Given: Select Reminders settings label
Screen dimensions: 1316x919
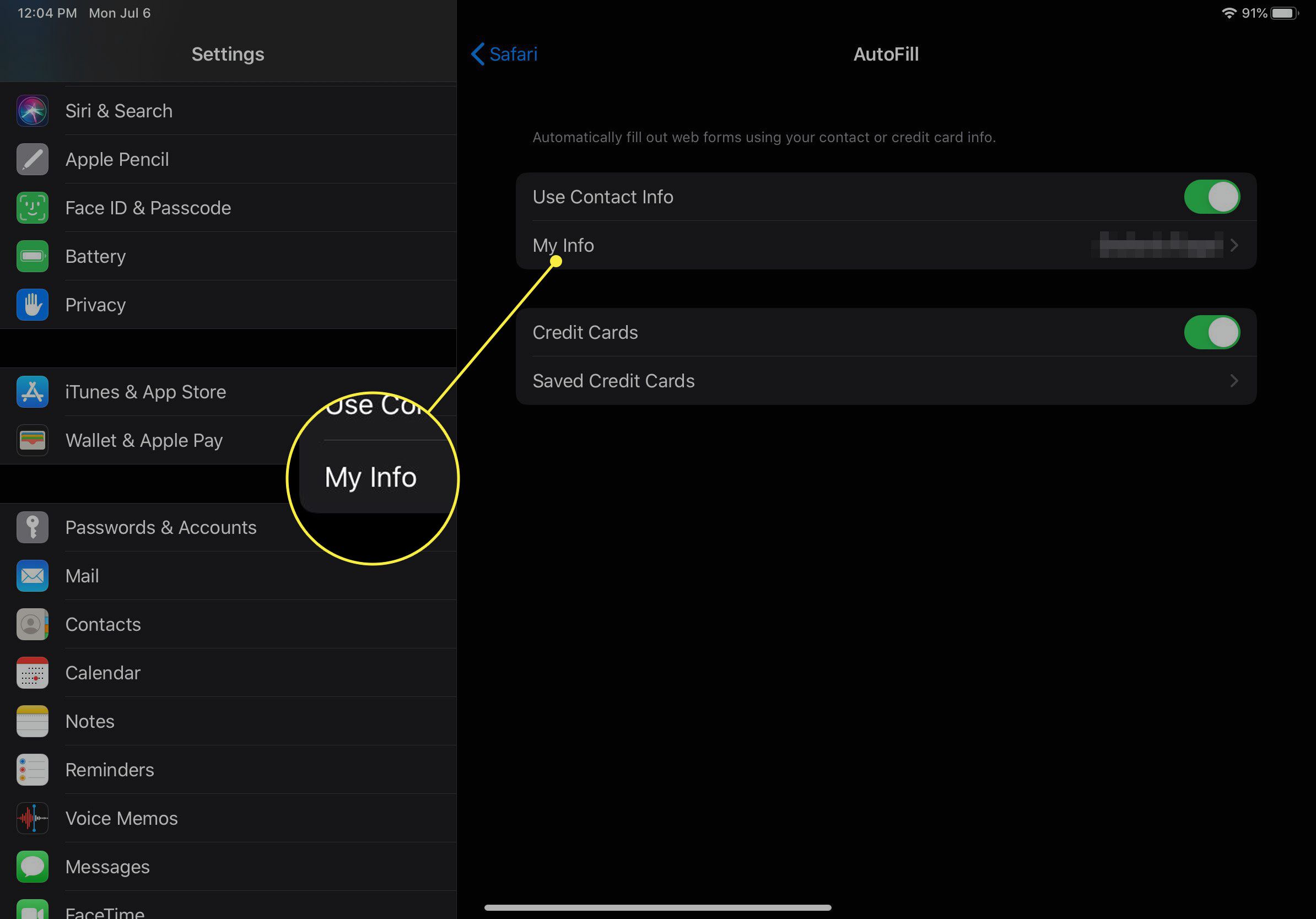Looking at the screenshot, I should (110, 770).
